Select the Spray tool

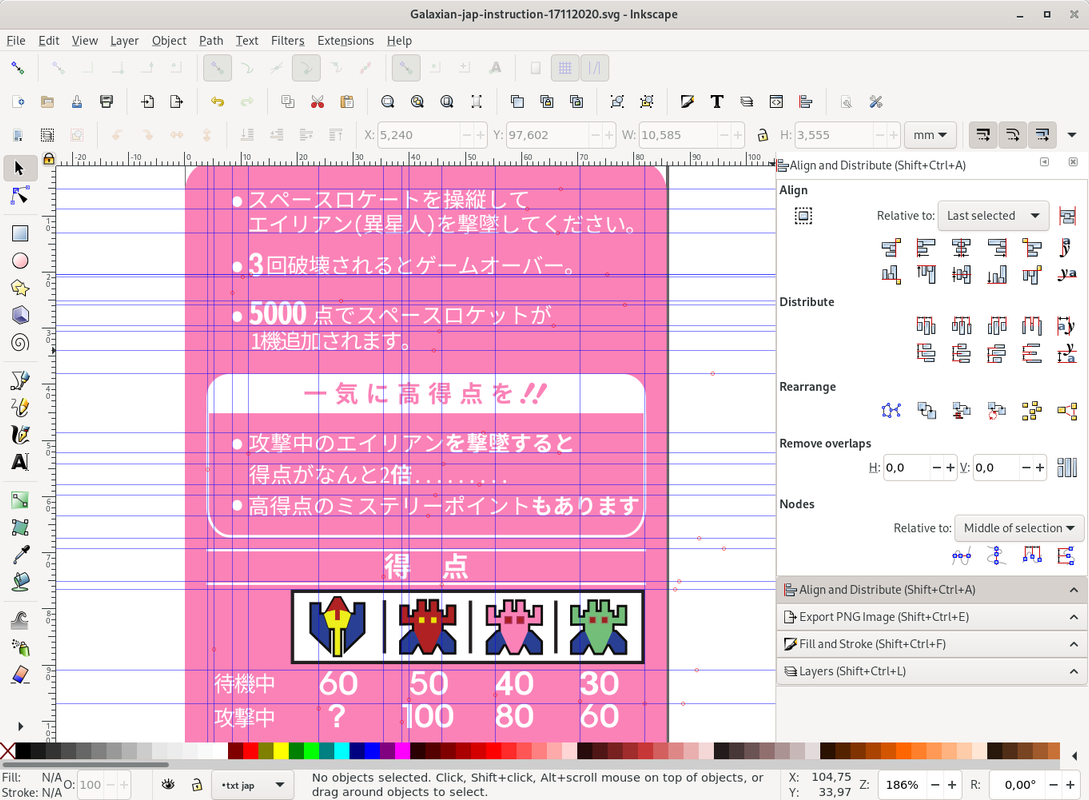(x=19, y=647)
